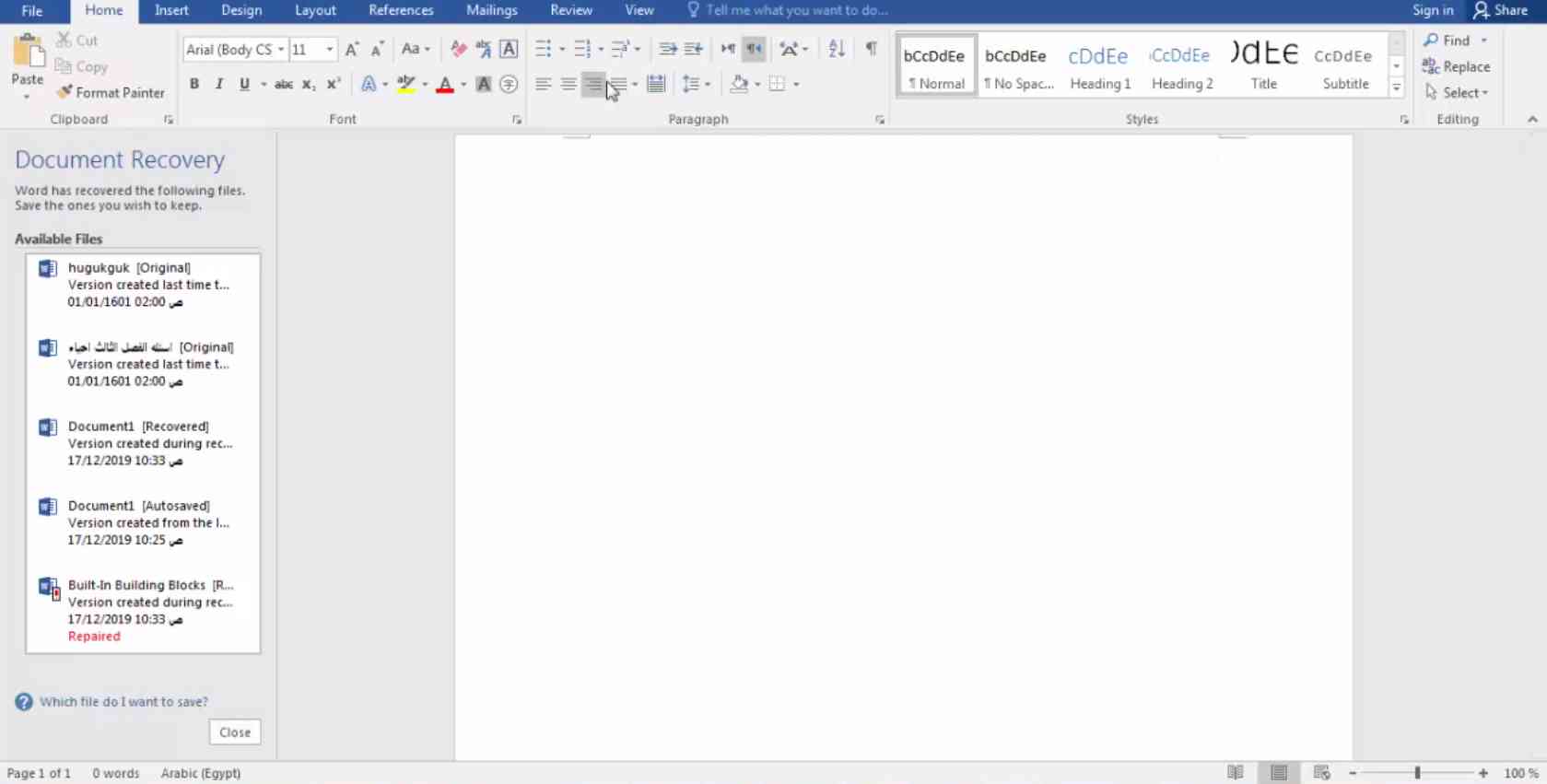
Task: Click the Justify alignment icon
Action: coord(618,84)
